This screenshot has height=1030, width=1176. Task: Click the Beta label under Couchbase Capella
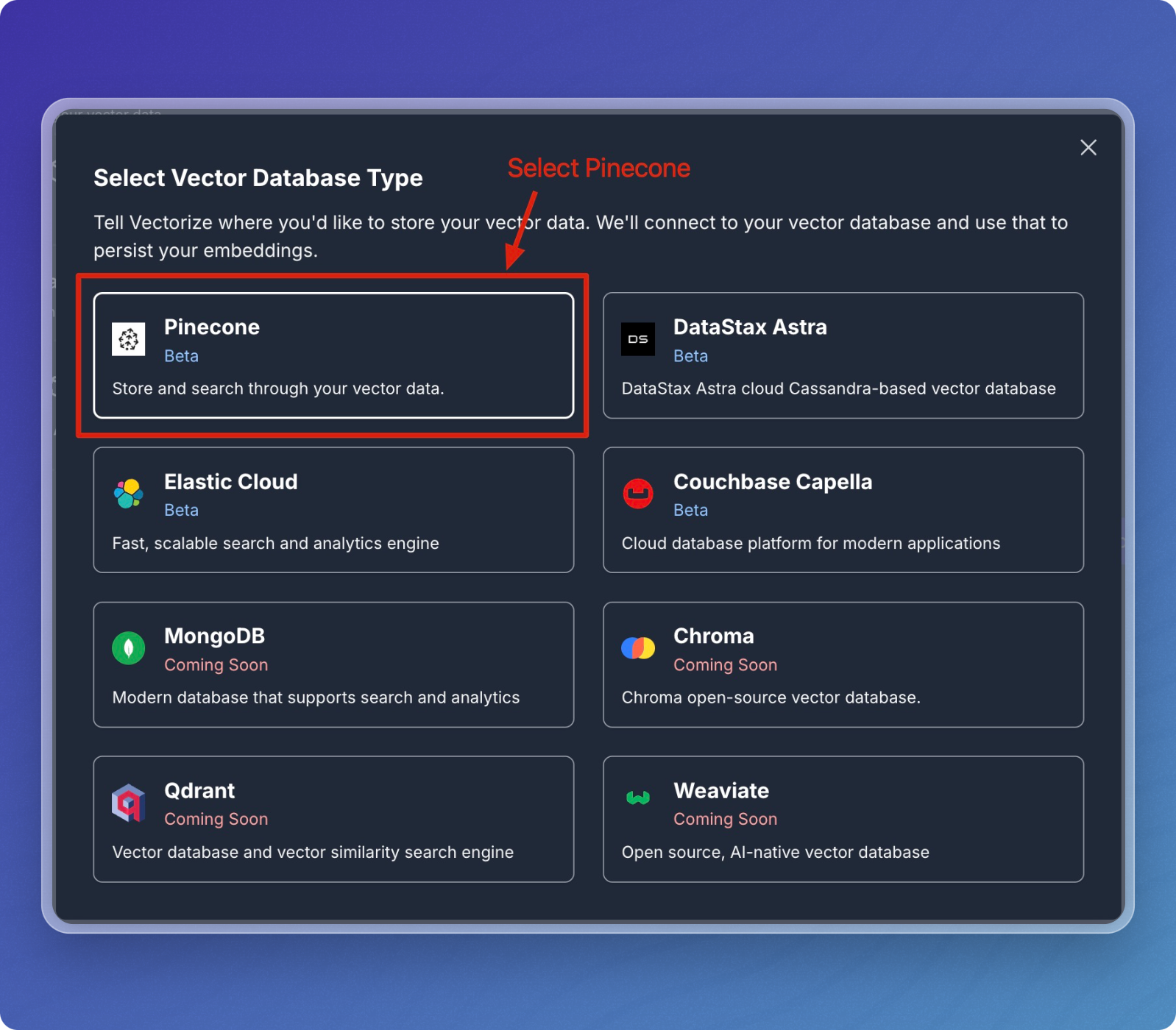(690, 510)
